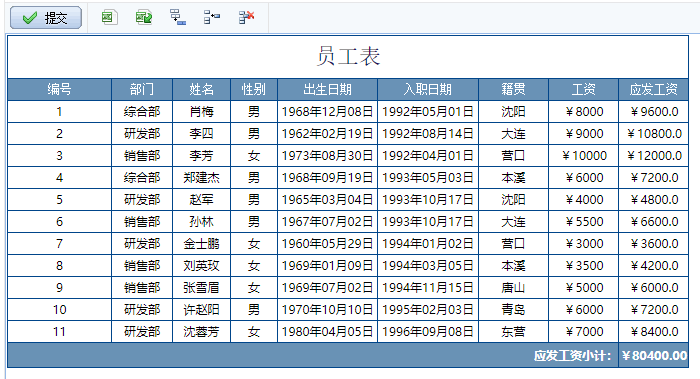Click 编号 cell 11
The image size is (700, 379).
pos(59,332)
